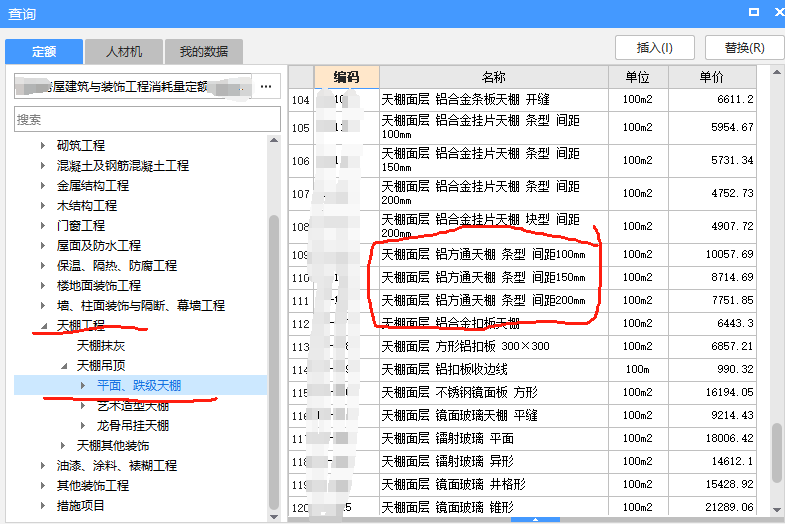
Task: Open the quota library ellipsis button
Action: point(266,87)
